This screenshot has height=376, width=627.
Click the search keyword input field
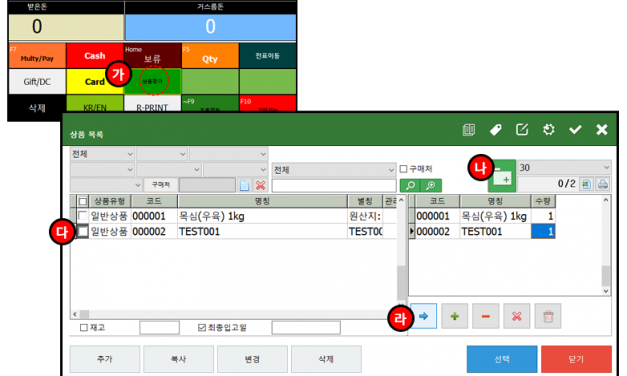[334, 186]
